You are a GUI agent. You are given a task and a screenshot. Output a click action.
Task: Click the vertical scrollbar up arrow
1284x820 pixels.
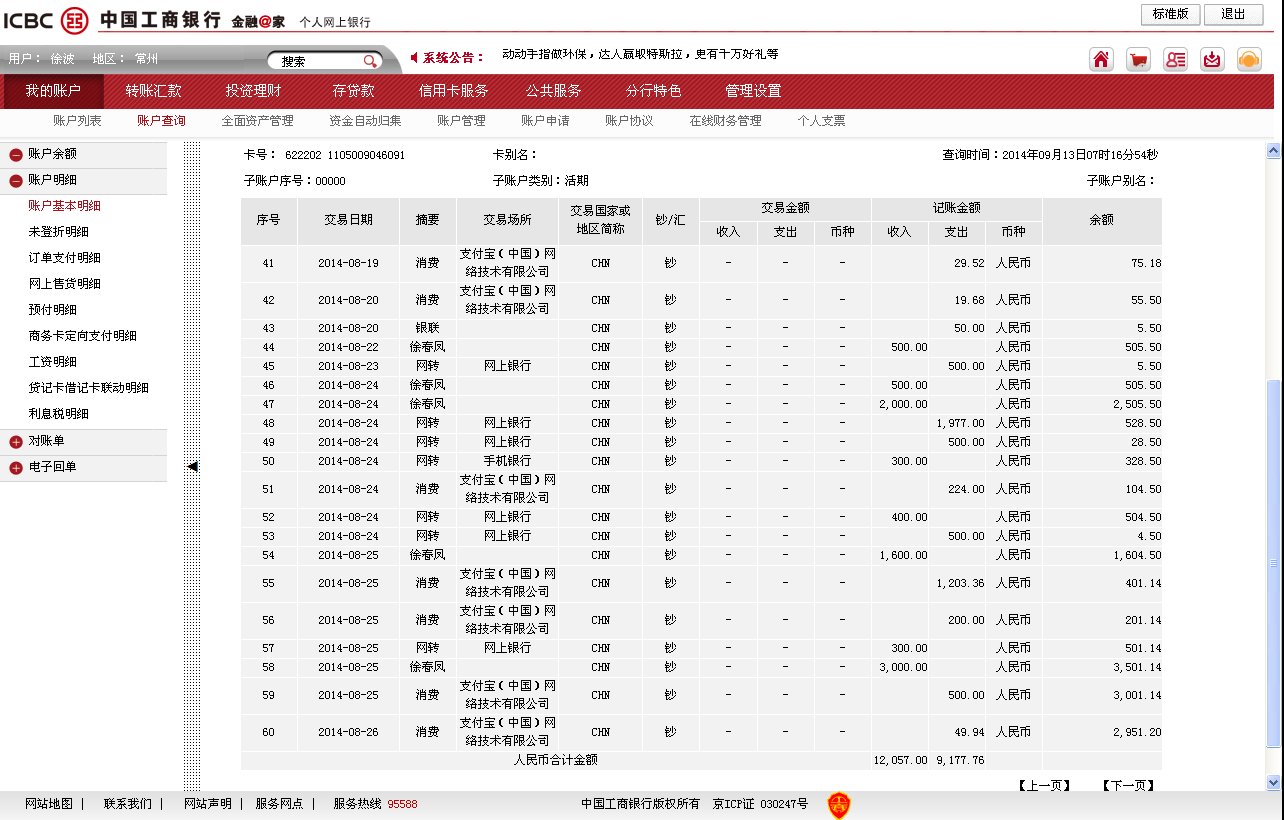[x=1273, y=151]
